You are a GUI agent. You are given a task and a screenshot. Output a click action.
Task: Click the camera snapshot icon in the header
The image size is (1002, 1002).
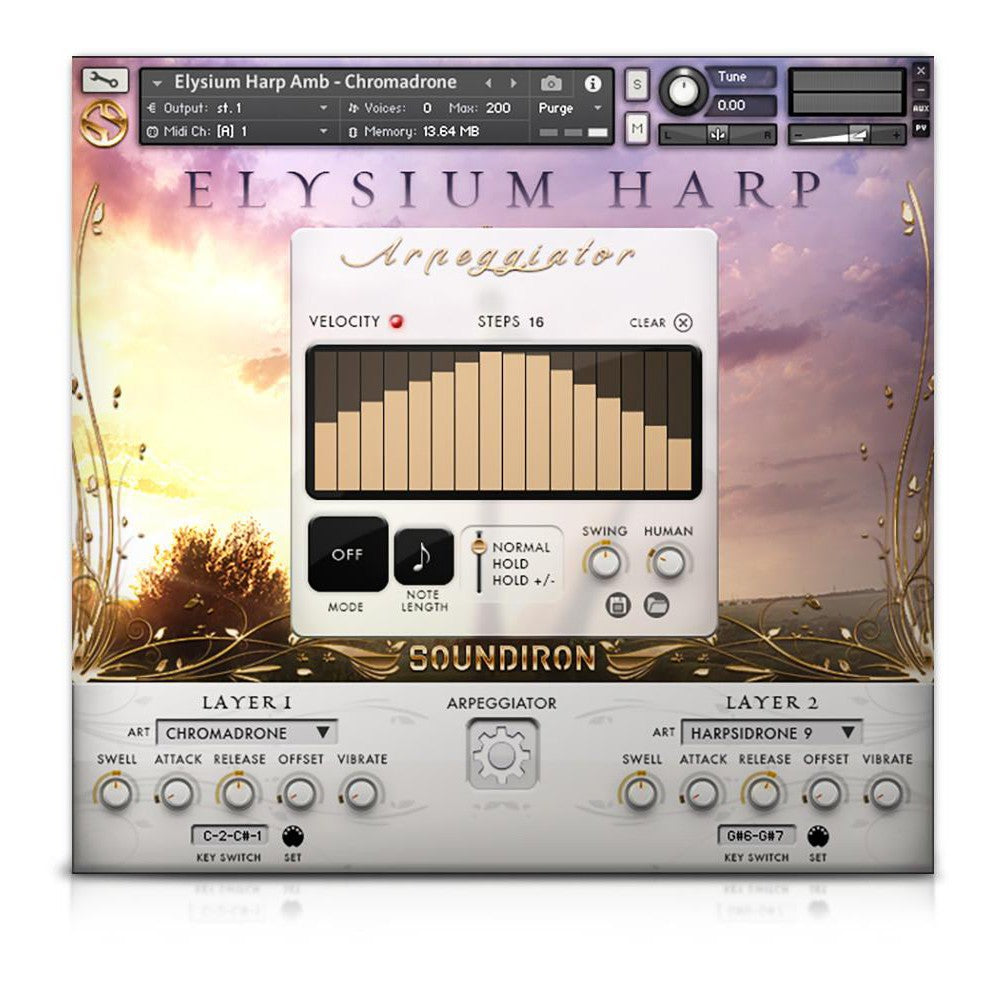(552, 82)
